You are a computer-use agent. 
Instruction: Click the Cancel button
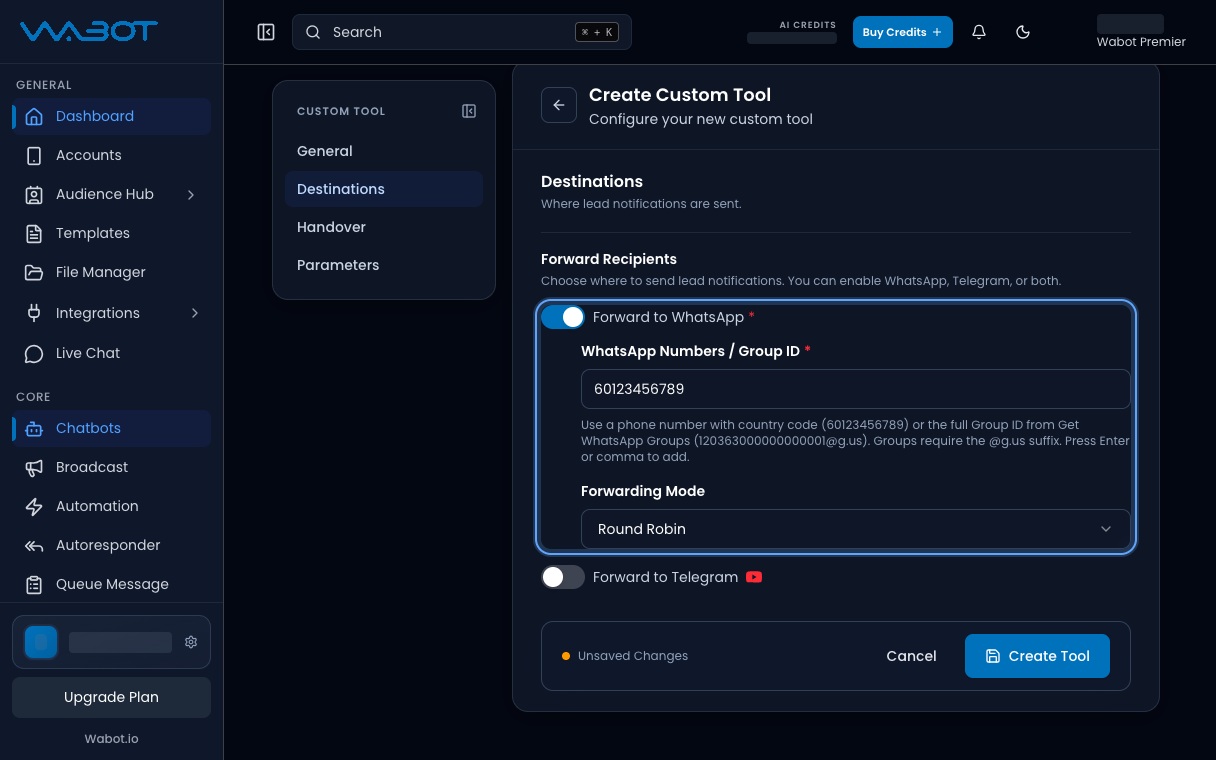point(911,656)
